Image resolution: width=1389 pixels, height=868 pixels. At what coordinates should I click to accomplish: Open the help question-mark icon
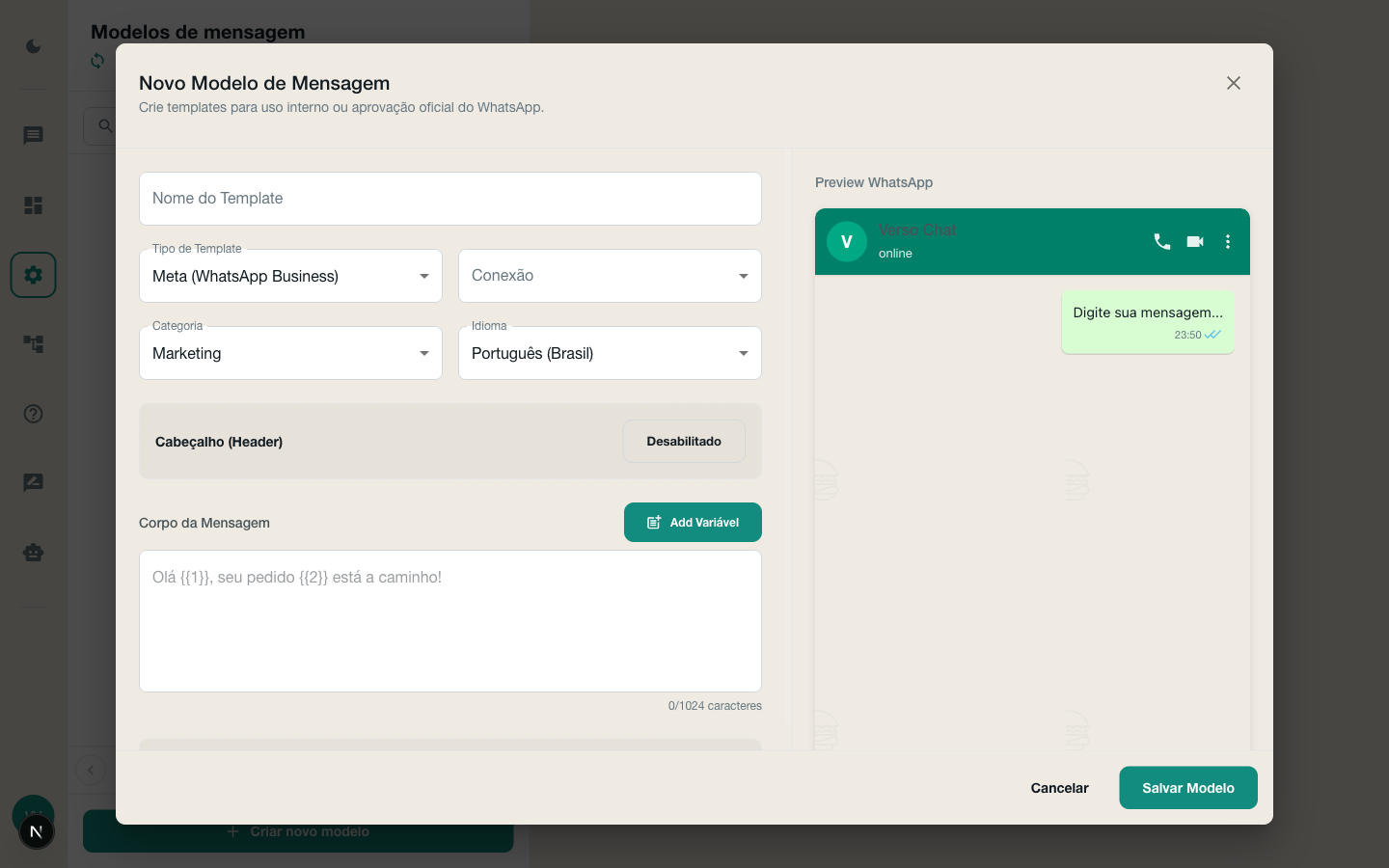coord(33,414)
